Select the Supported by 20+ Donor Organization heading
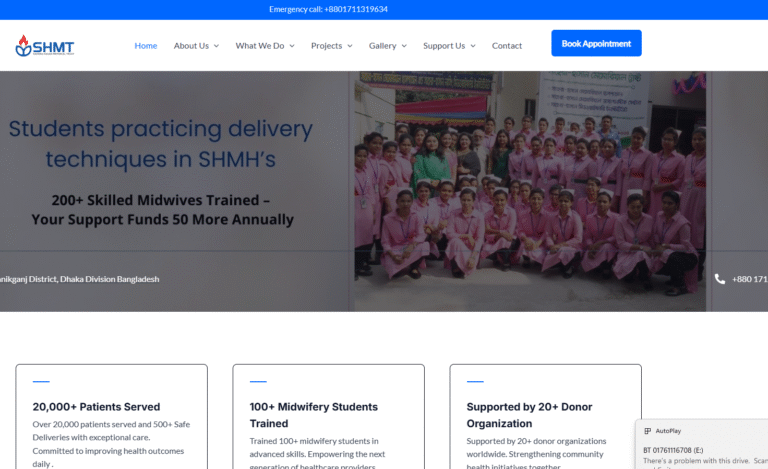768x469 pixels. coord(529,415)
